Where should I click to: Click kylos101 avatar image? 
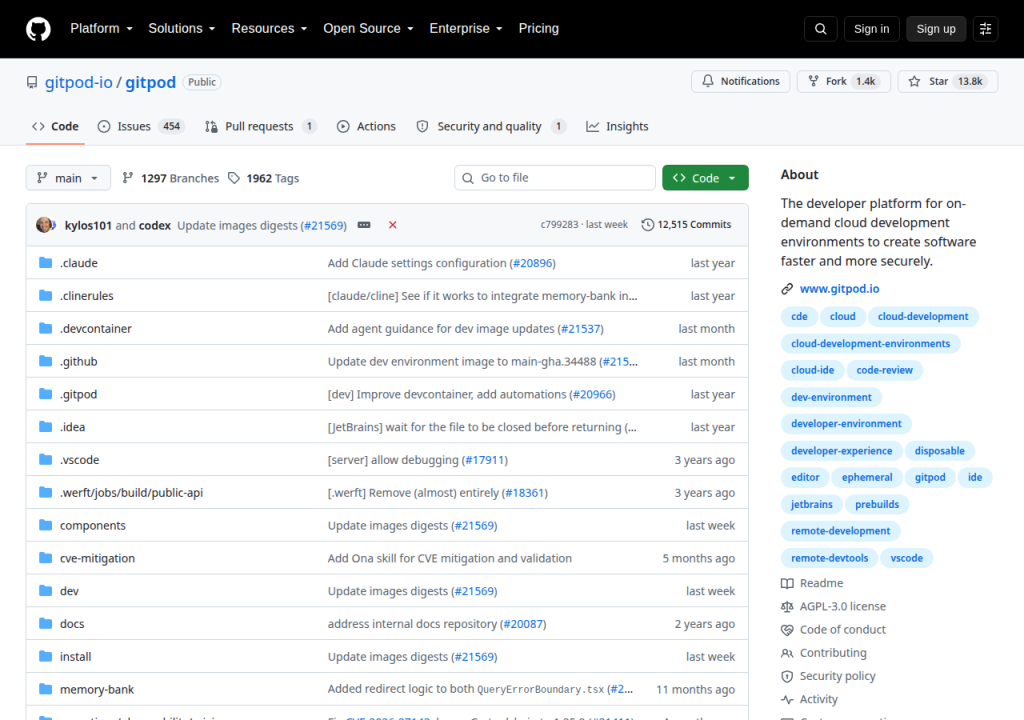point(44,225)
